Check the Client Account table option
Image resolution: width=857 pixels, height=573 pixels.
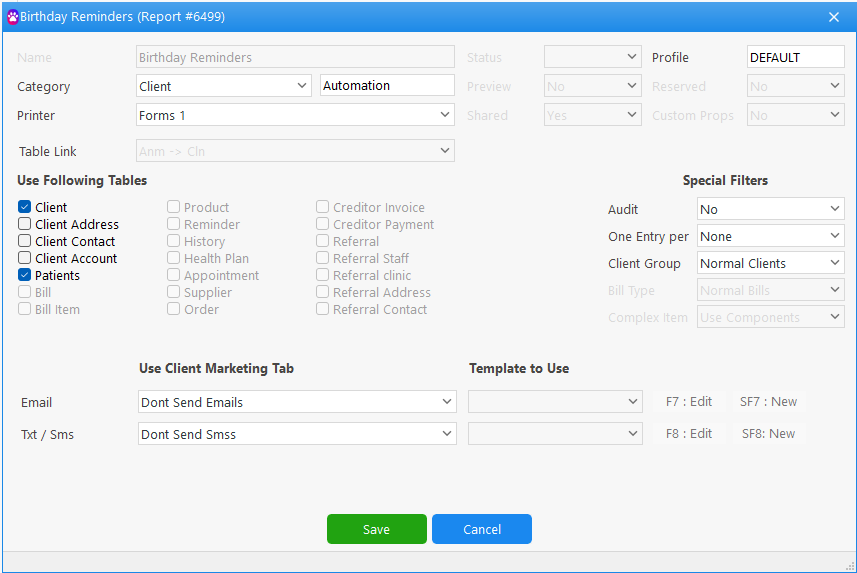[x=25, y=258]
